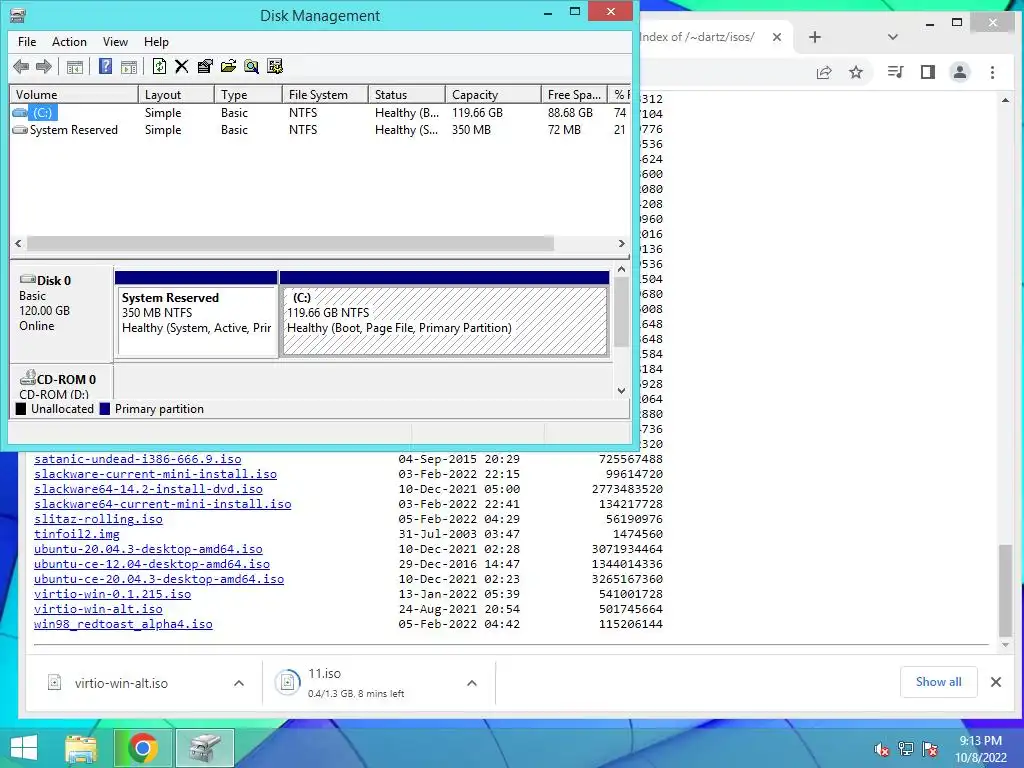Click the Chrome page scrollbar up arrow
The image size is (1024, 768).
pos(1005,100)
